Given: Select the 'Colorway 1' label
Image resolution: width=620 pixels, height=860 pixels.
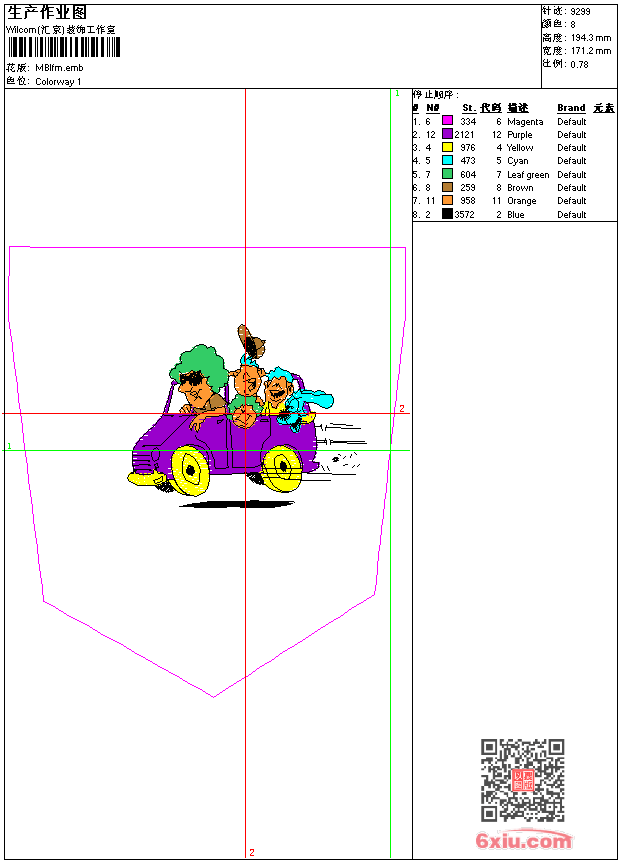Looking at the screenshot, I should pyautogui.click(x=58, y=81).
